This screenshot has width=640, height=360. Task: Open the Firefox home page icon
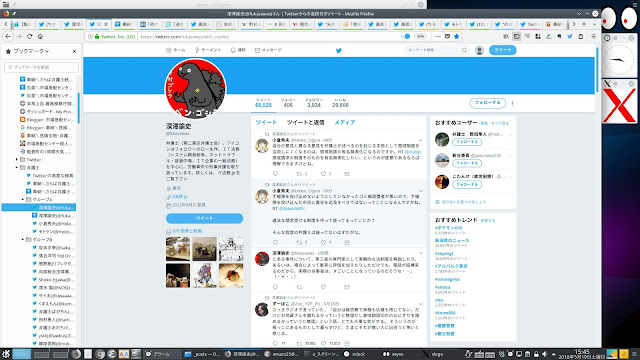(40, 36)
